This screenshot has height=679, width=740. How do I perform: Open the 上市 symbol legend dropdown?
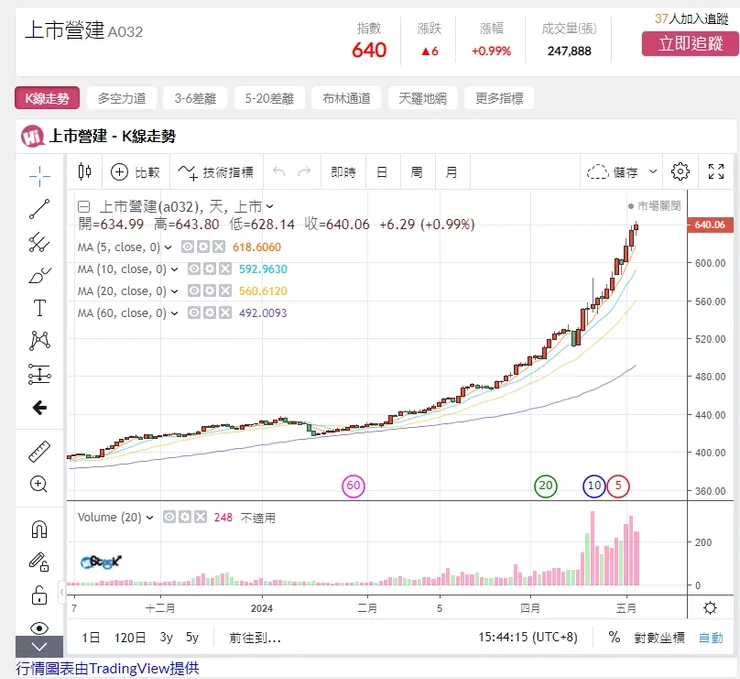269,206
